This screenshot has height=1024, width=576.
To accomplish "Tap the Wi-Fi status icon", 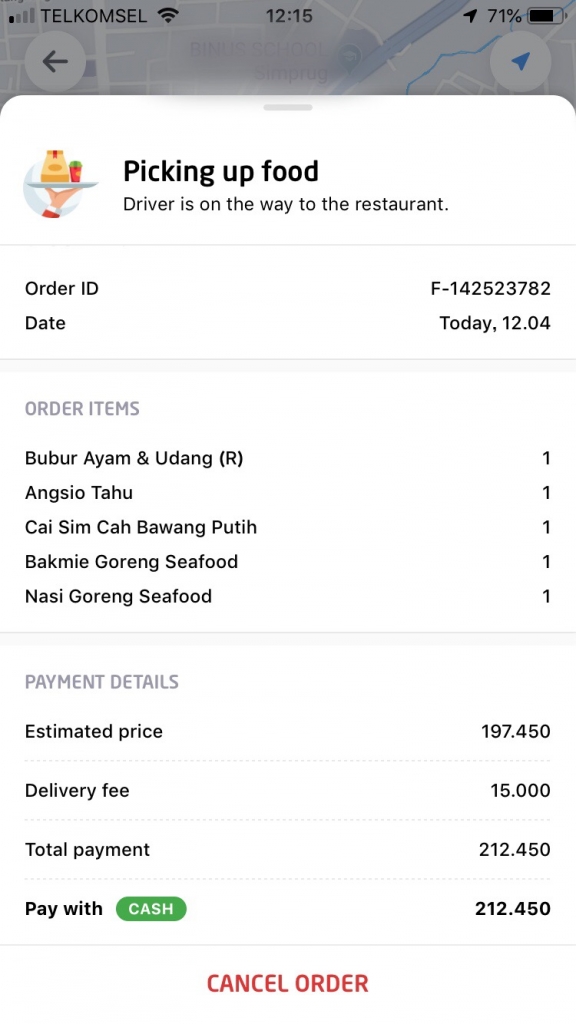I will coord(168,16).
